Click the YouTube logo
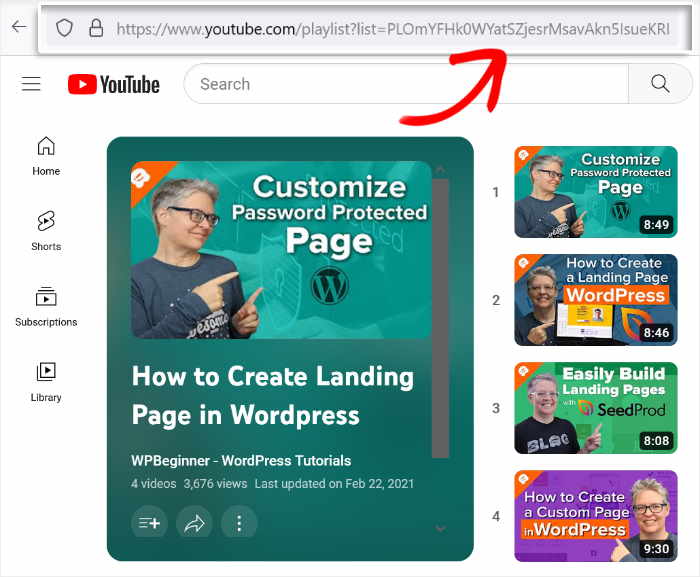Viewport: 700px width, 577px height. point(114,84)
